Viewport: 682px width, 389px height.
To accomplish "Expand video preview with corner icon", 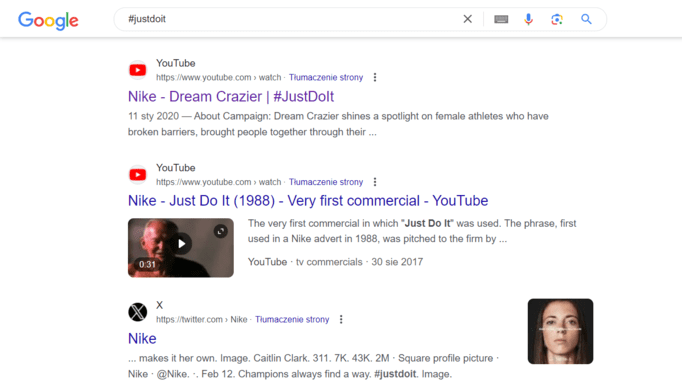I will point(221,231).
